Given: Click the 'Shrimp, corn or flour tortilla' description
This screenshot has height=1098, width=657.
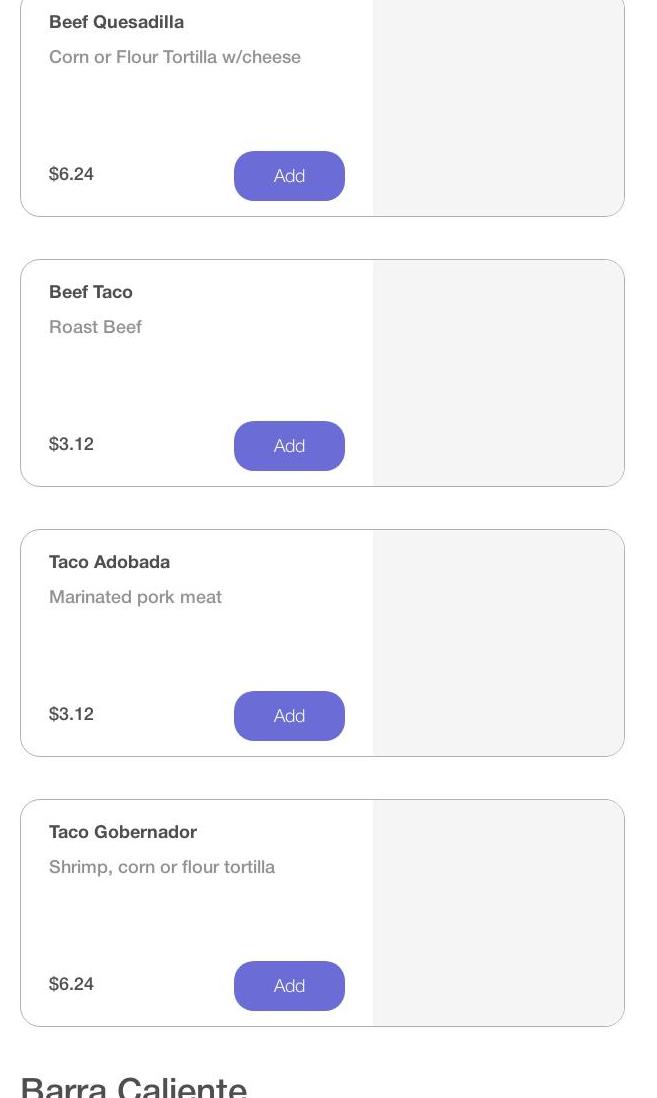Looking at the screenshot, I should click(162, 867).
